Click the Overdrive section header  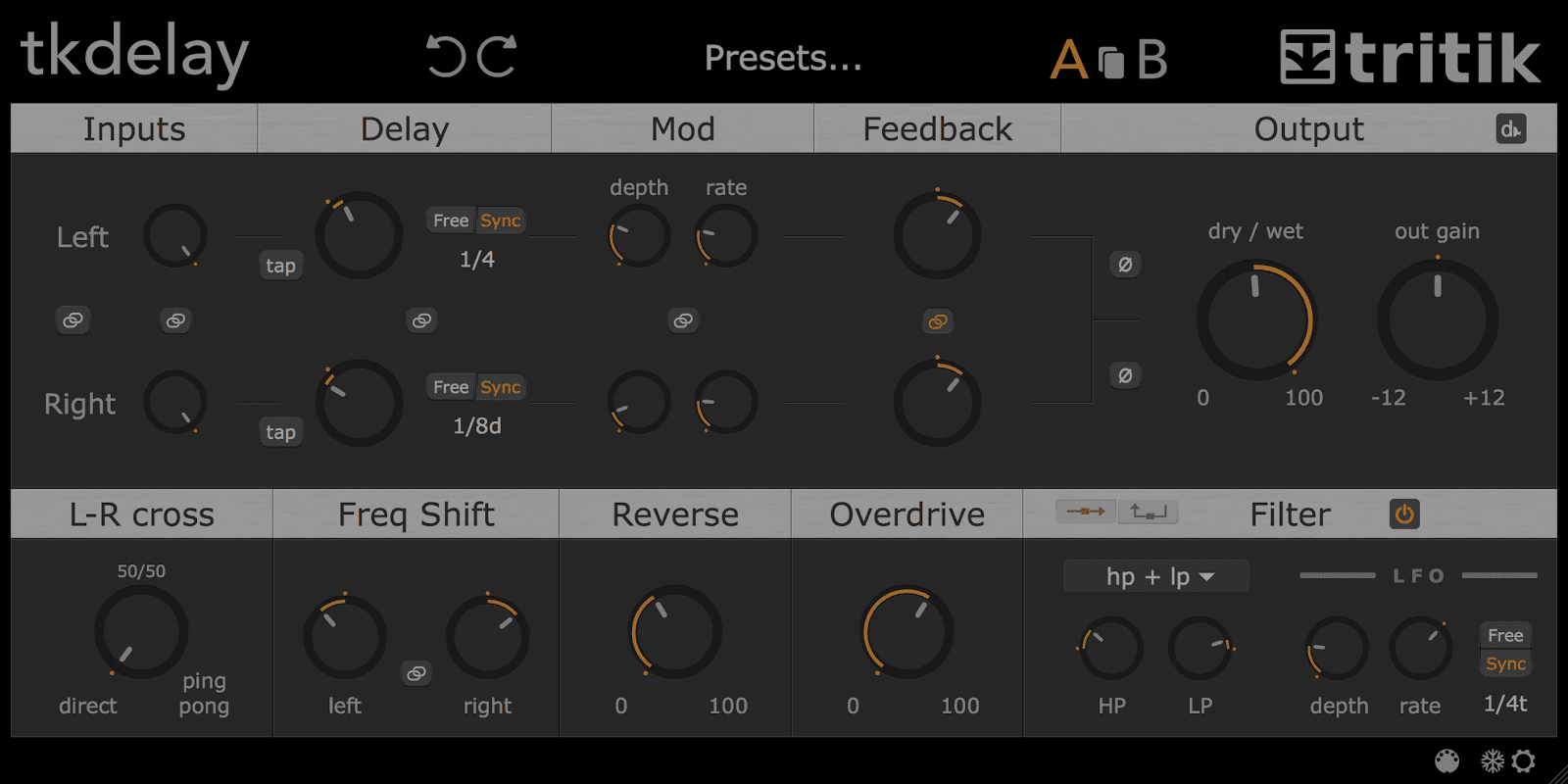[x=907, y=514]
